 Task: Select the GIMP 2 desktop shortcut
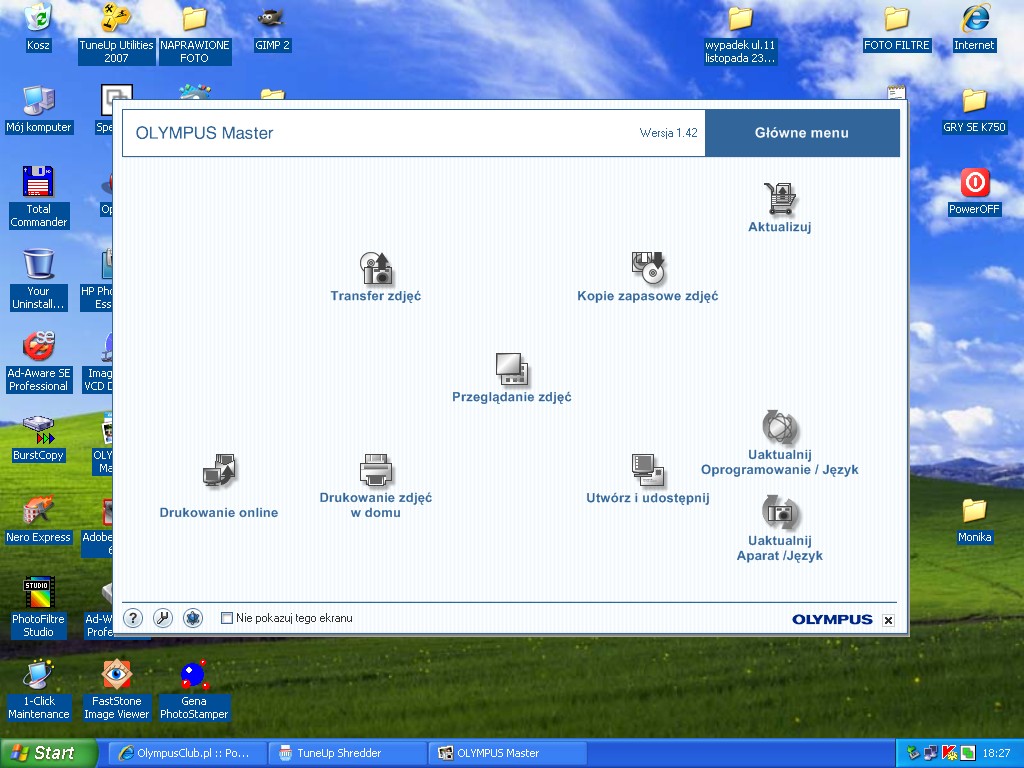pyautogui.click(x=272, y=27)
